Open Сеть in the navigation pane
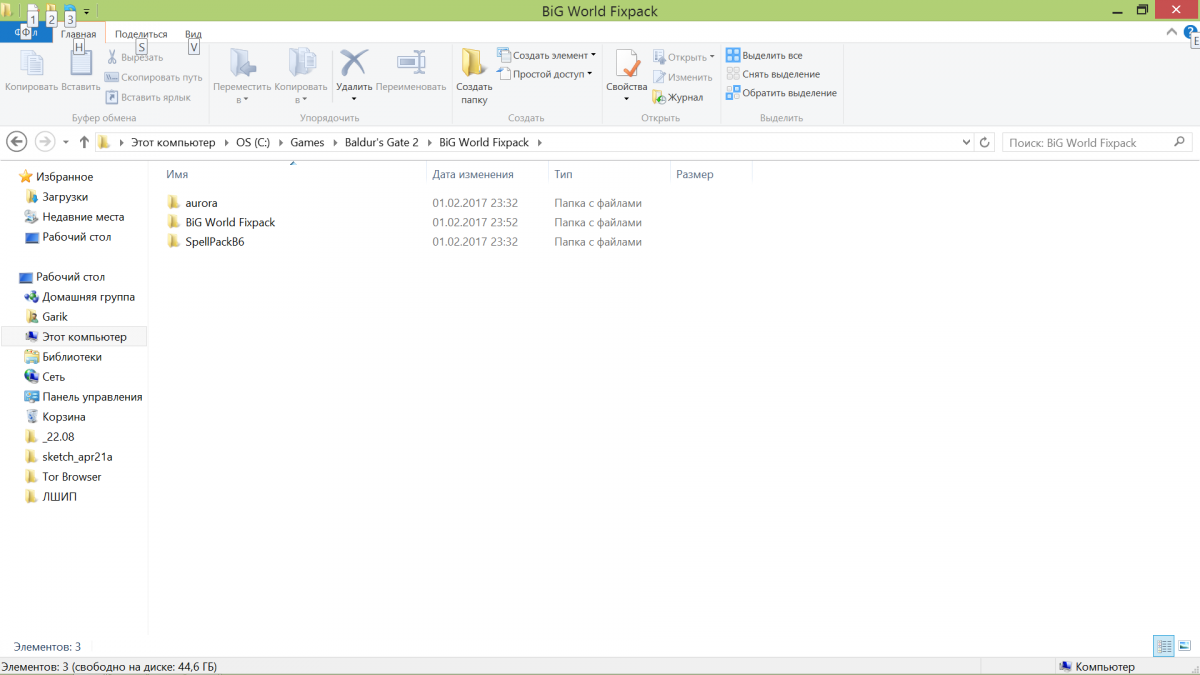The width and height of the screenshot is (1200, 675). [x=53, y=377]
